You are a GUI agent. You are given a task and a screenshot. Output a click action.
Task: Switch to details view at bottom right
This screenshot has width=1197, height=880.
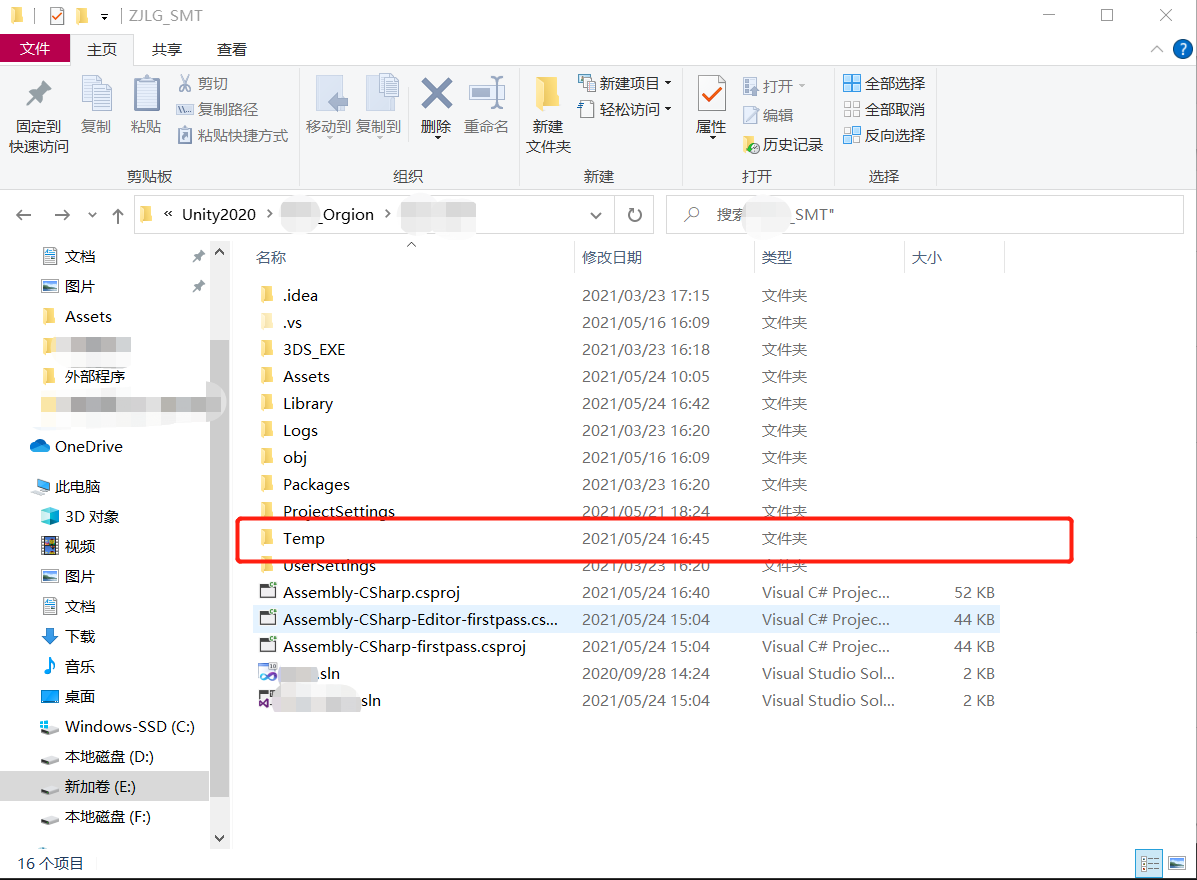[1149, 862]
